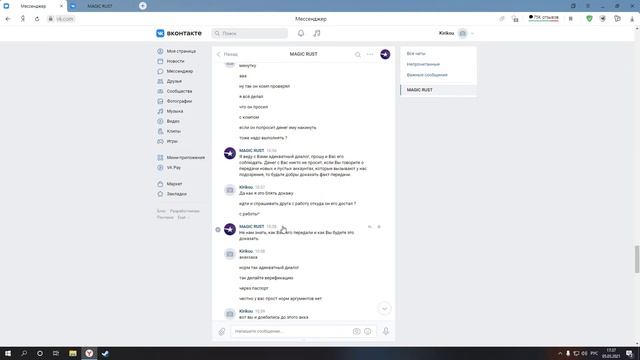Select MAGIC RUST conversation in right panel

click(438, 90)
